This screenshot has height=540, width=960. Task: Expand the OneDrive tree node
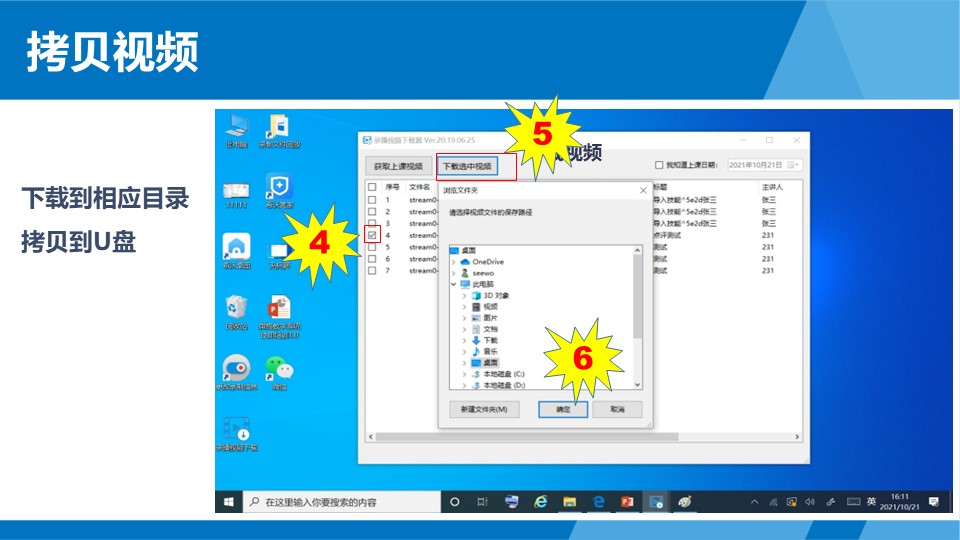point(454,262)
